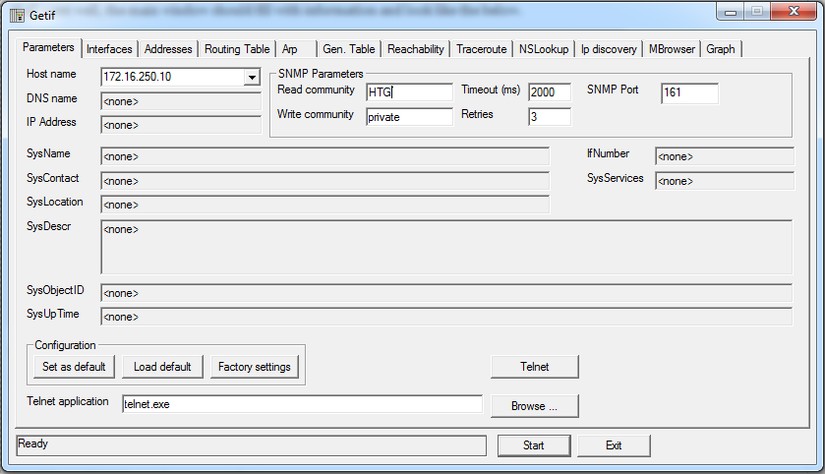Click the Load default button

163,367
